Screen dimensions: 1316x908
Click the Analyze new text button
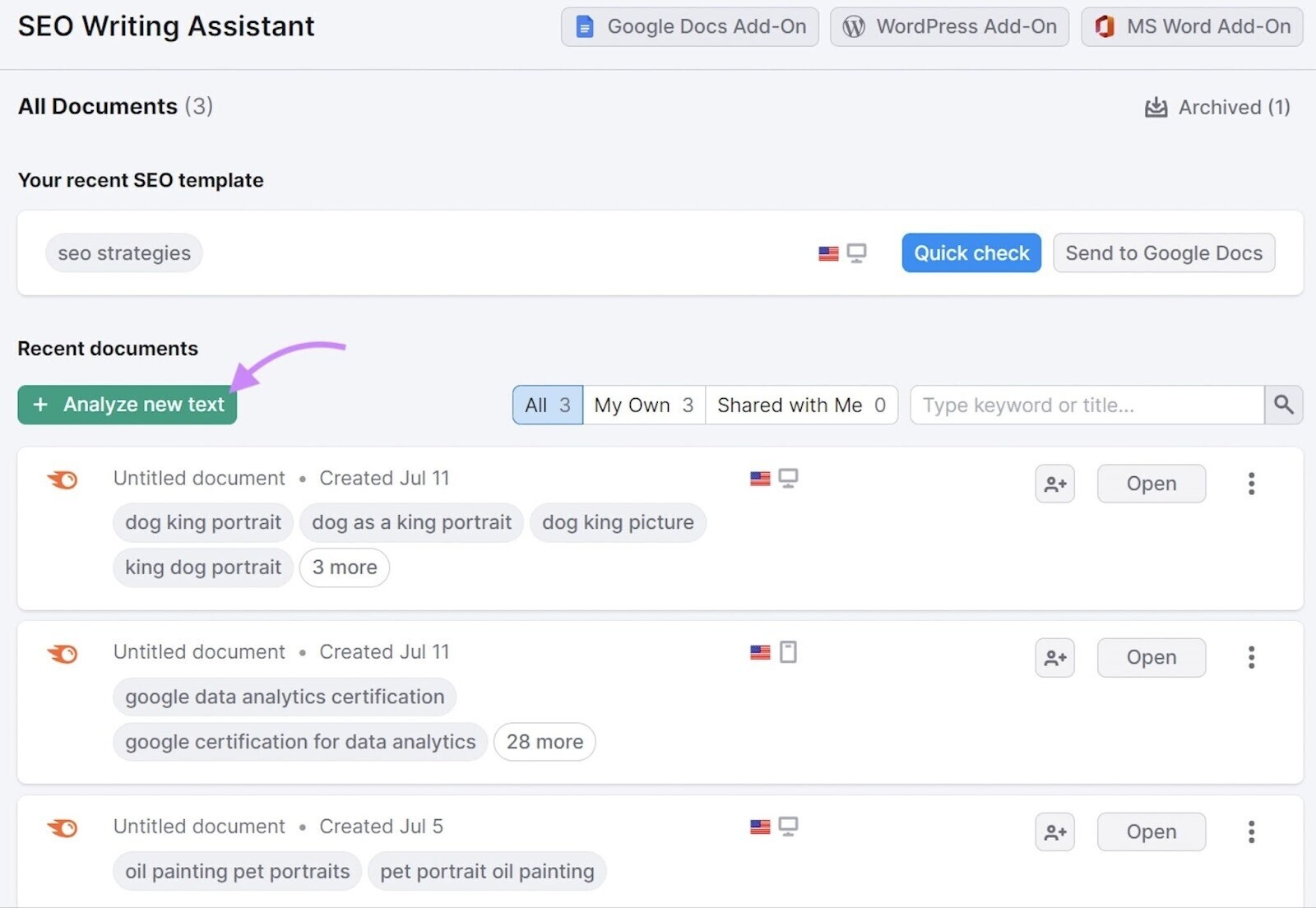126,404
